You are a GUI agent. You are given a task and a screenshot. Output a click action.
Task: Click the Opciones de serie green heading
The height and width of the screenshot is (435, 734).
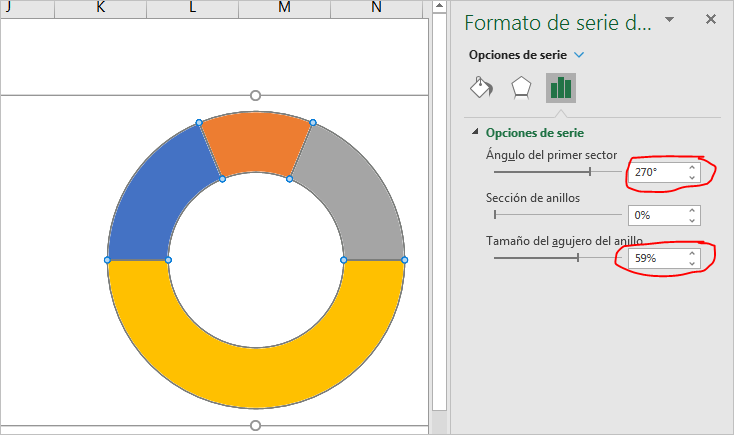pyautogui.click(x=535, y=133)
